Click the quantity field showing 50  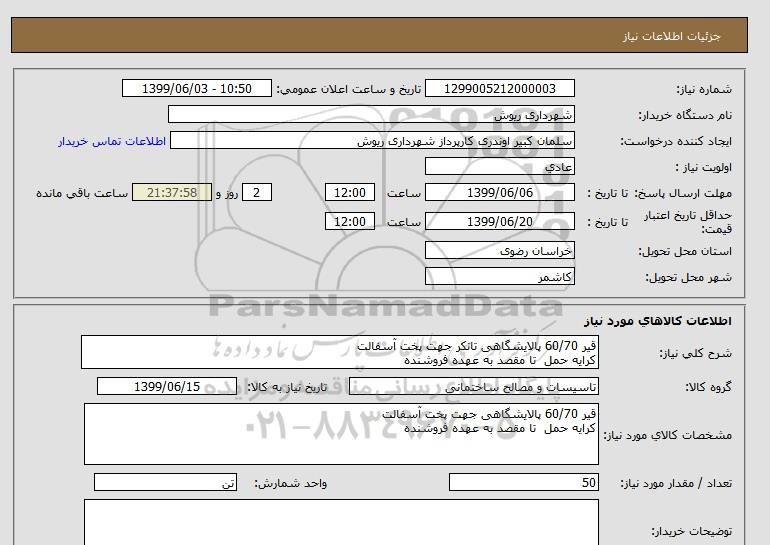point(523,482)
